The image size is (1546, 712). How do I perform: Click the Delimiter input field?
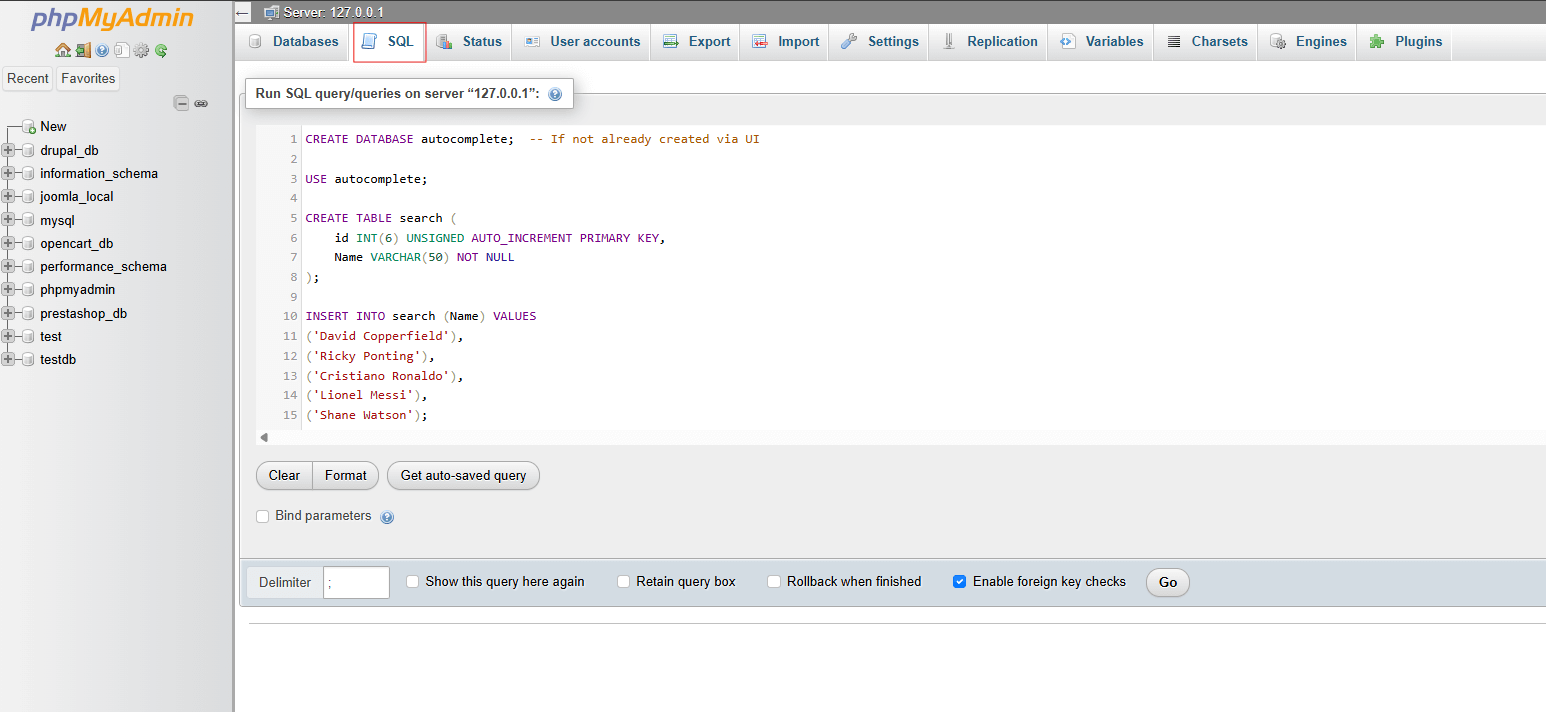(355, 581)
